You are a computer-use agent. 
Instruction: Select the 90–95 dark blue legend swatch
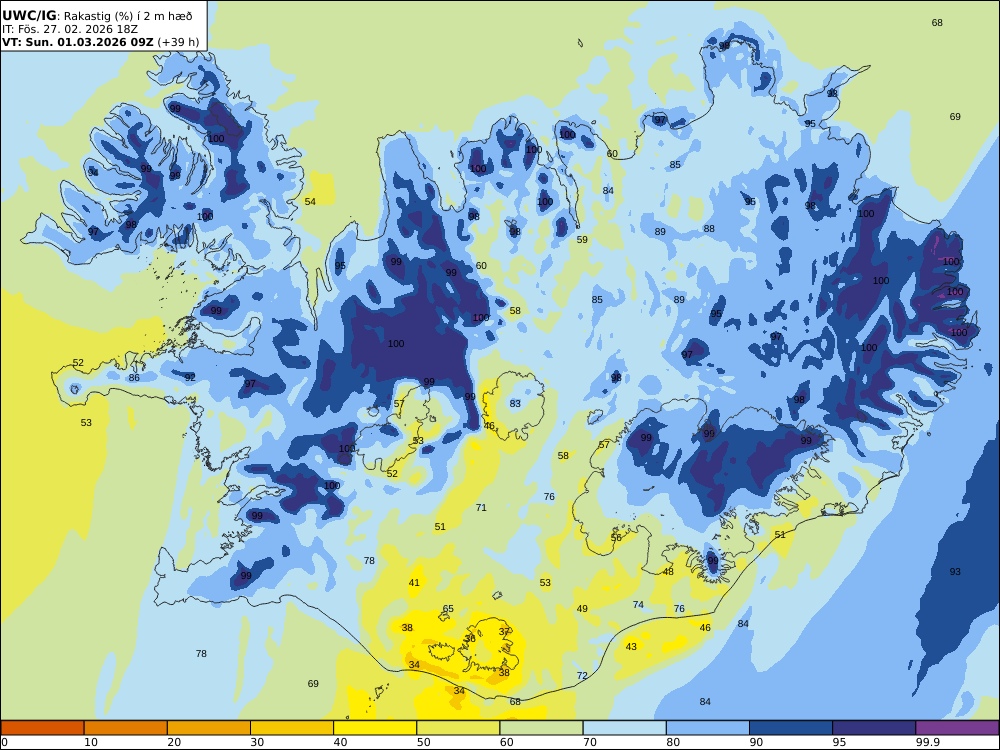coord(791,728)
